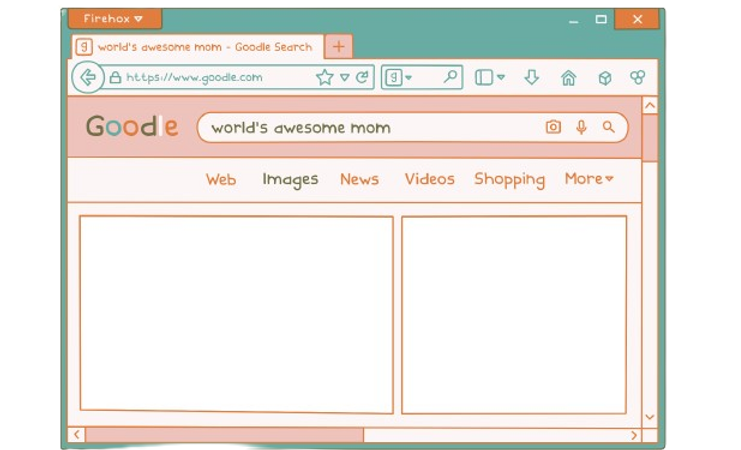Expand the More results menu
Viewport: 741px width, 450px height.
click(x=589, y=179)
